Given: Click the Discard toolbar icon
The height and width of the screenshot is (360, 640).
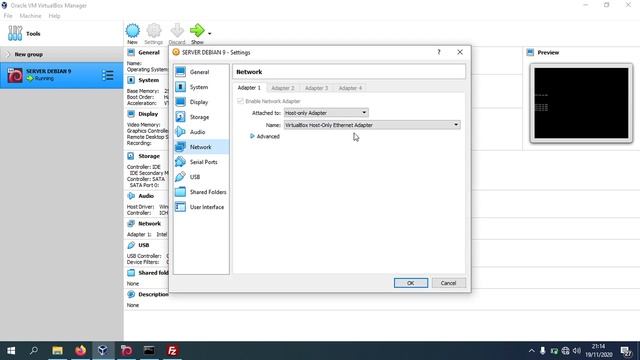Looking at the screenshot, I should [x=177, y=31].
